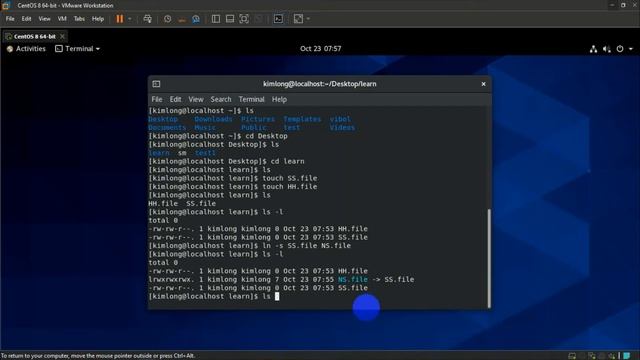
Task: Pause the virtual machine with the orange pause icon
Action: point(120,19)
